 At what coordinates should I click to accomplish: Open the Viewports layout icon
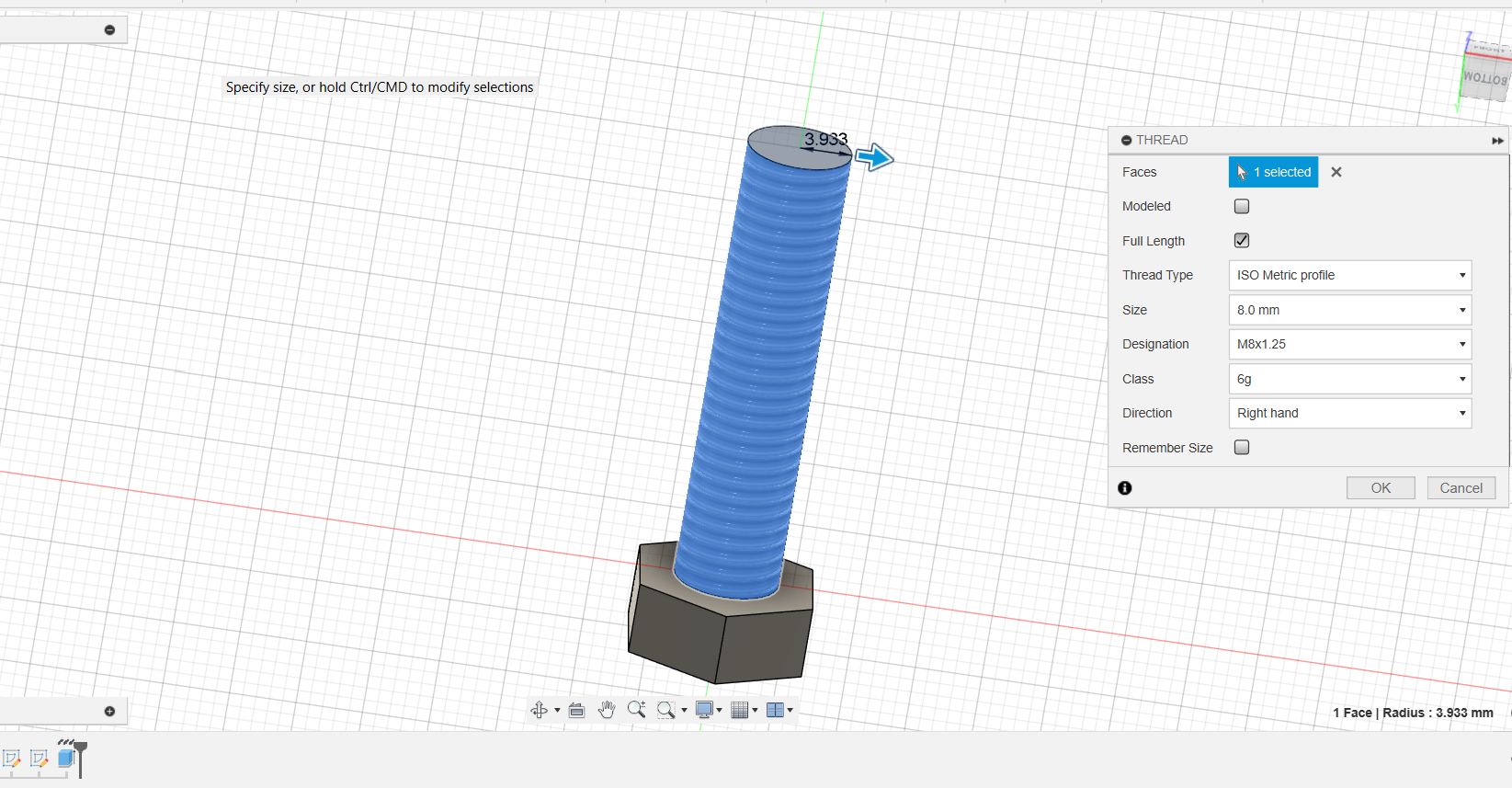(775, 710)
